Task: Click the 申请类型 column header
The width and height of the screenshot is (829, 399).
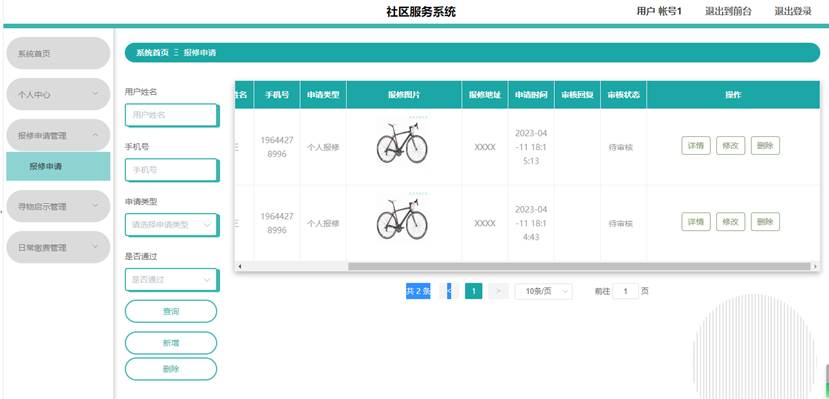Action: tap(323, 95)
